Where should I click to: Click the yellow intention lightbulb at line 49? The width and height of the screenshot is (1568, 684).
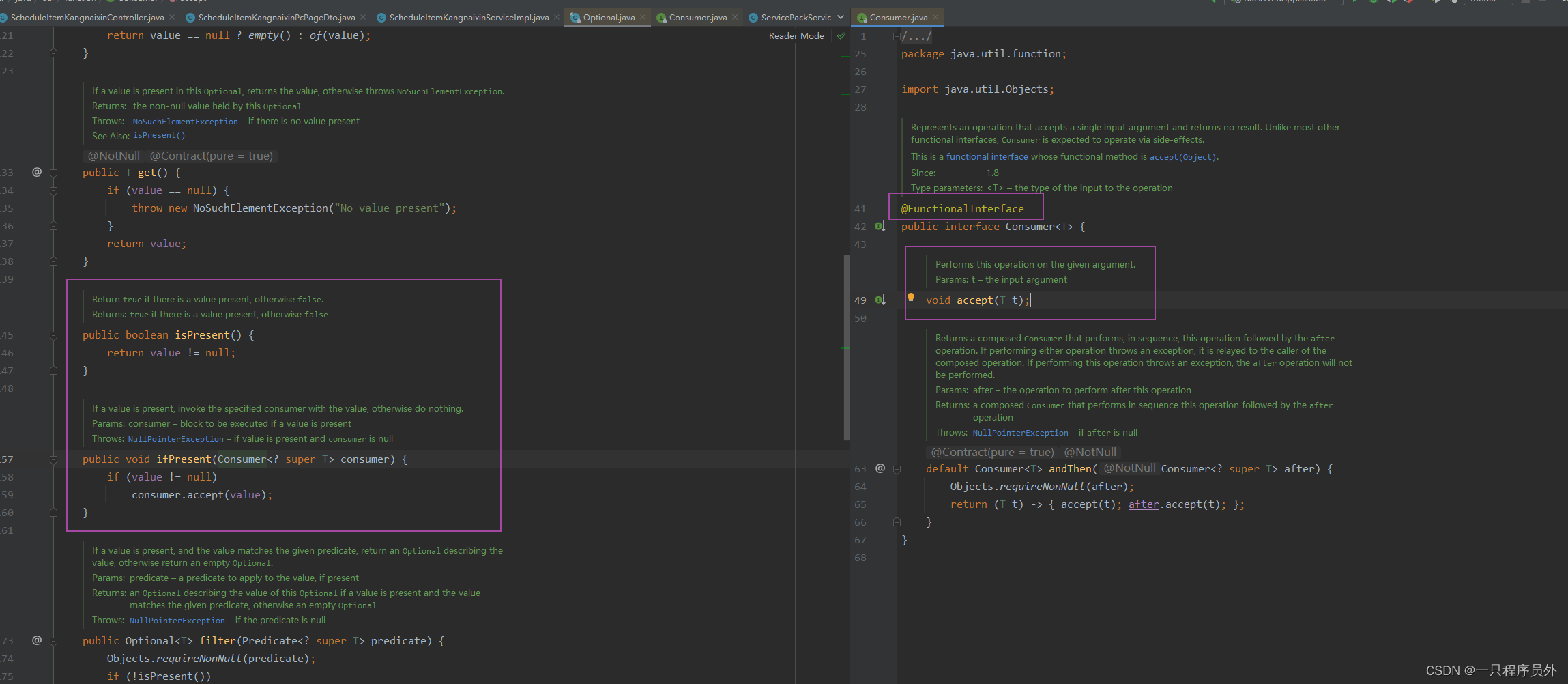910,298
